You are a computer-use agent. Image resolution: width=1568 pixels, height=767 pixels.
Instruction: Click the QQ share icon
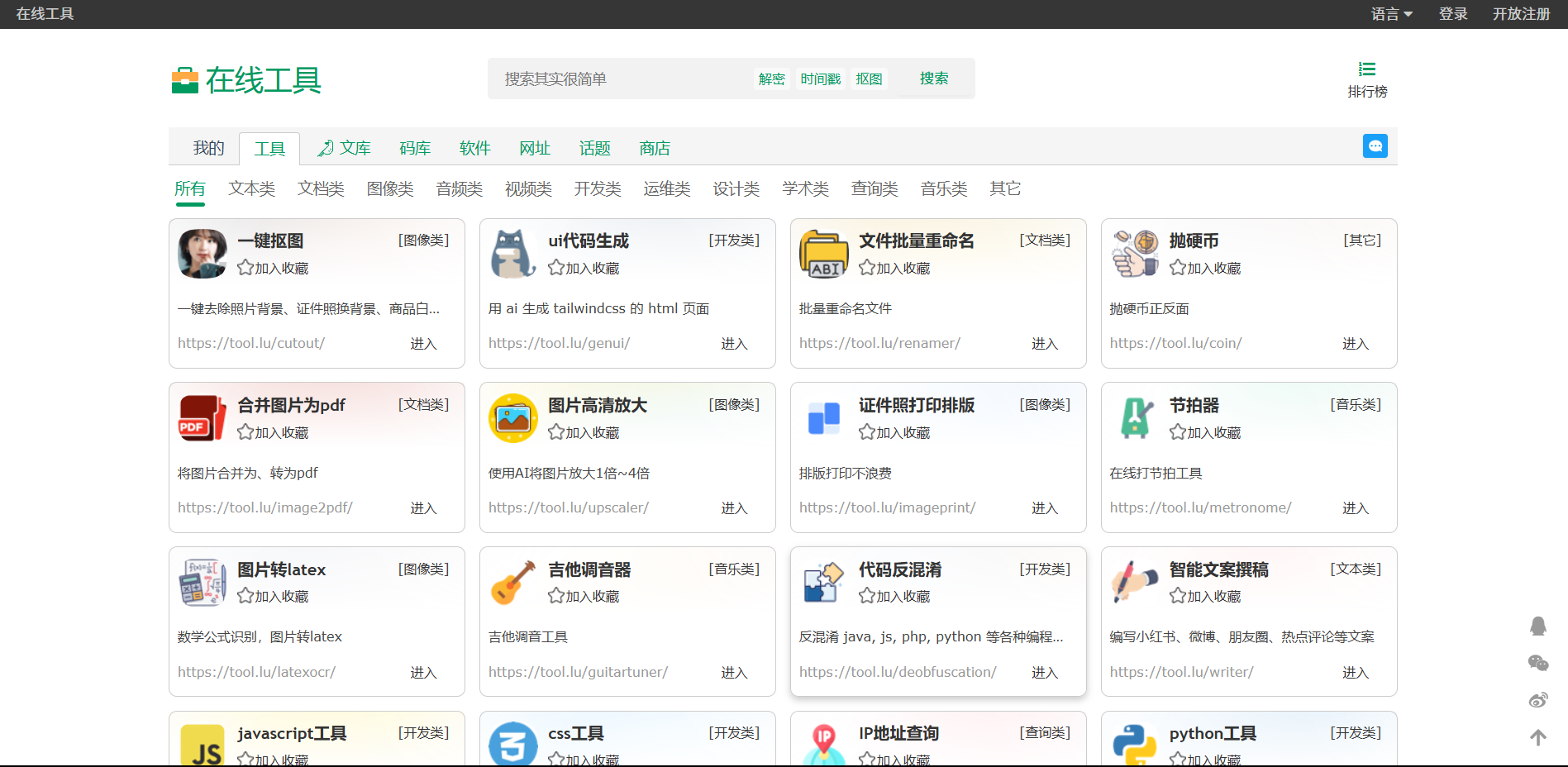1537,626
